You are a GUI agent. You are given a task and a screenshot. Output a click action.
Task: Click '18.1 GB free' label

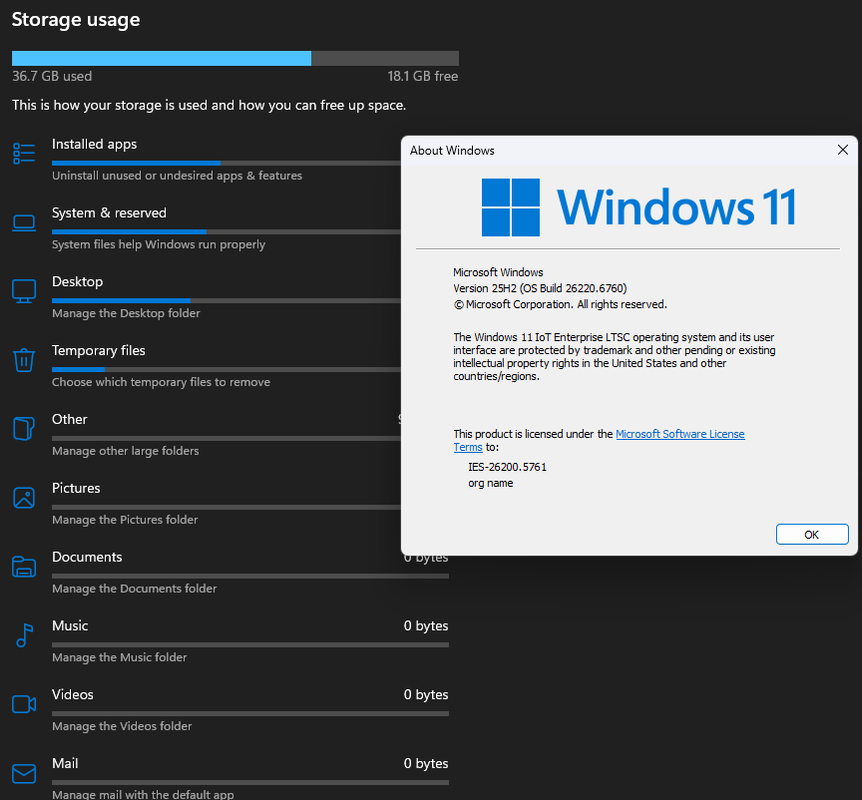pos(423,76)
